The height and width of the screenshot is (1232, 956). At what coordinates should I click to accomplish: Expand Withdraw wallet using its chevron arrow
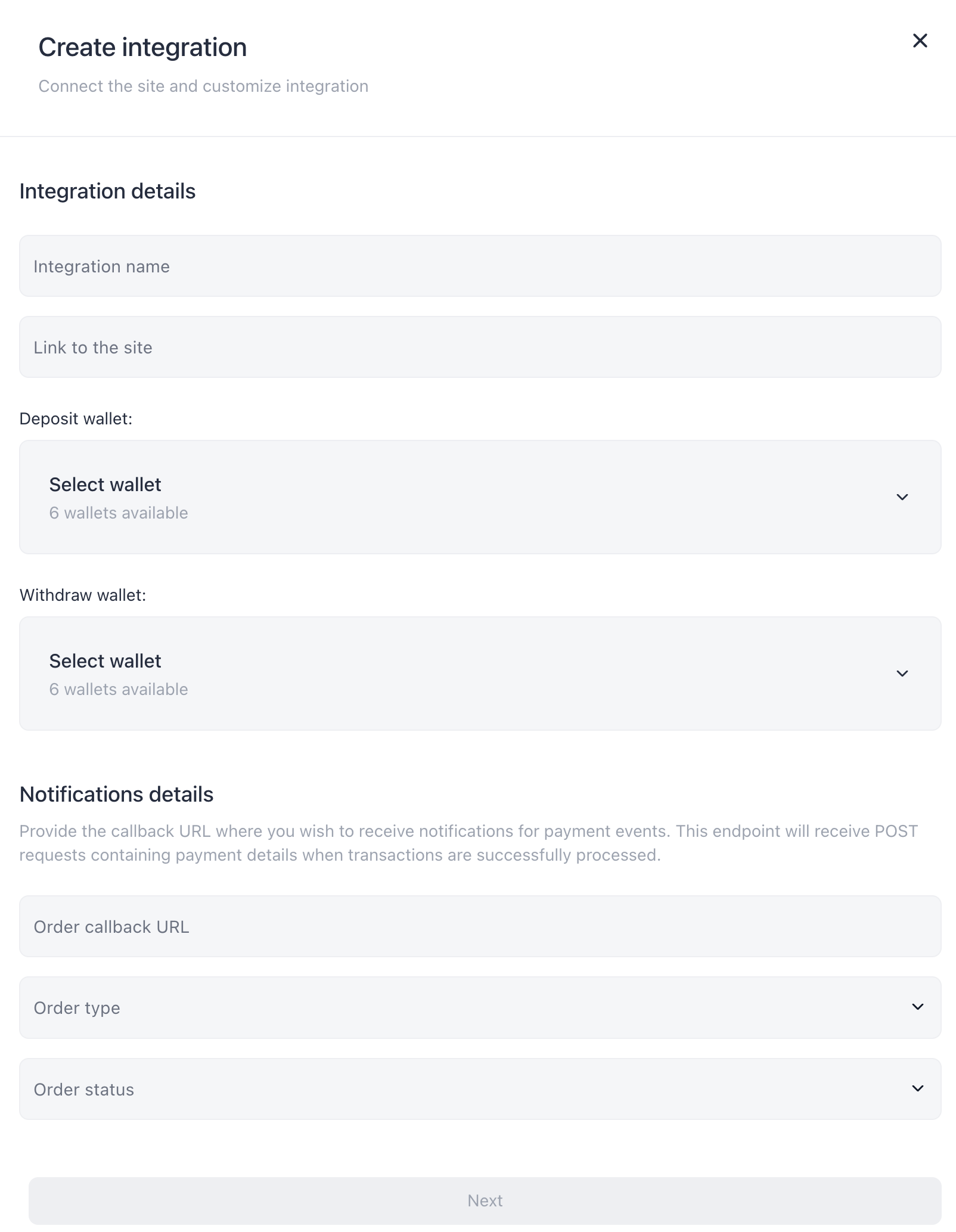(x=902, y=674)
